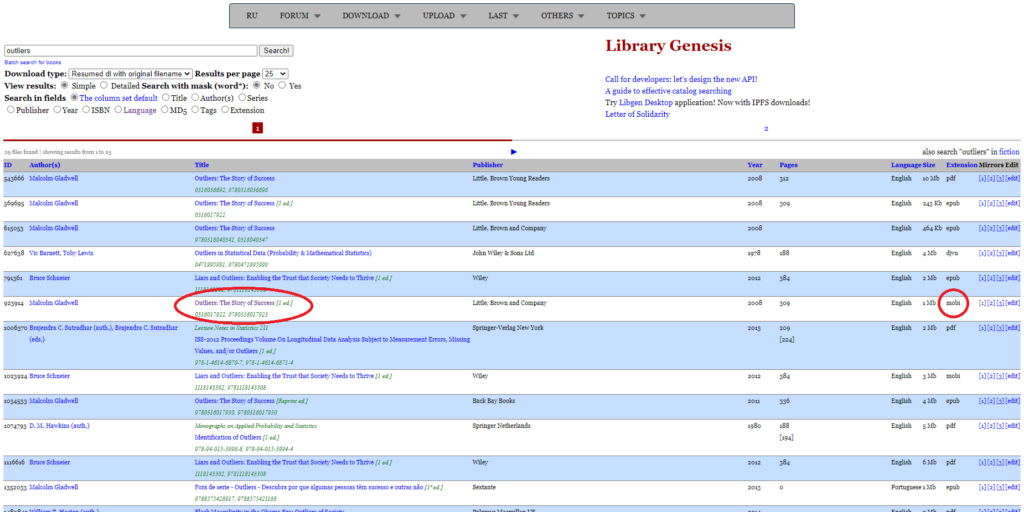Open author Bruce Schneier row 791361

pos(50,278)
